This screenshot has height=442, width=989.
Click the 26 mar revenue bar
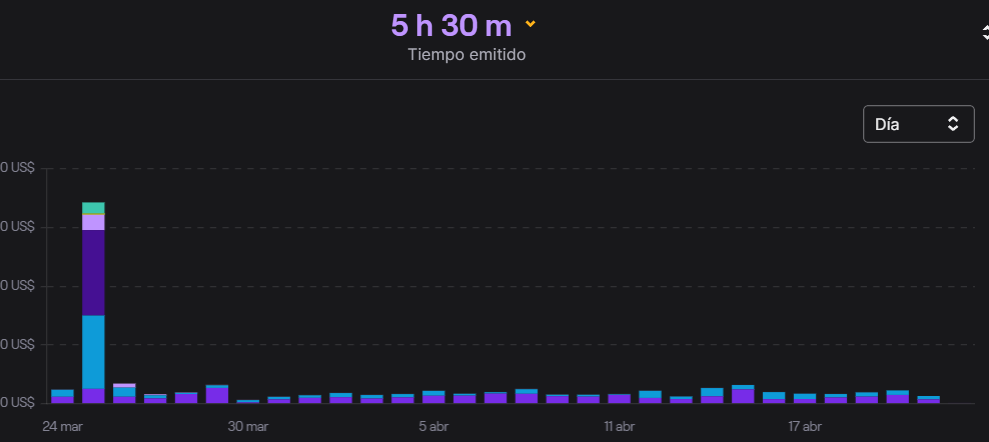pos(124,393)
